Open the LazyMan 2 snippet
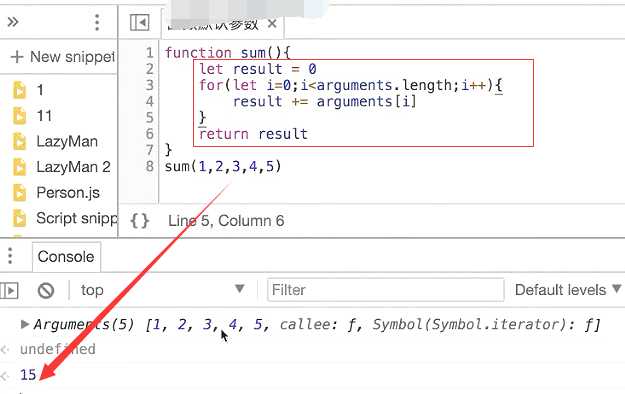This screenshot has height=394, width=625. pos(73,167)
